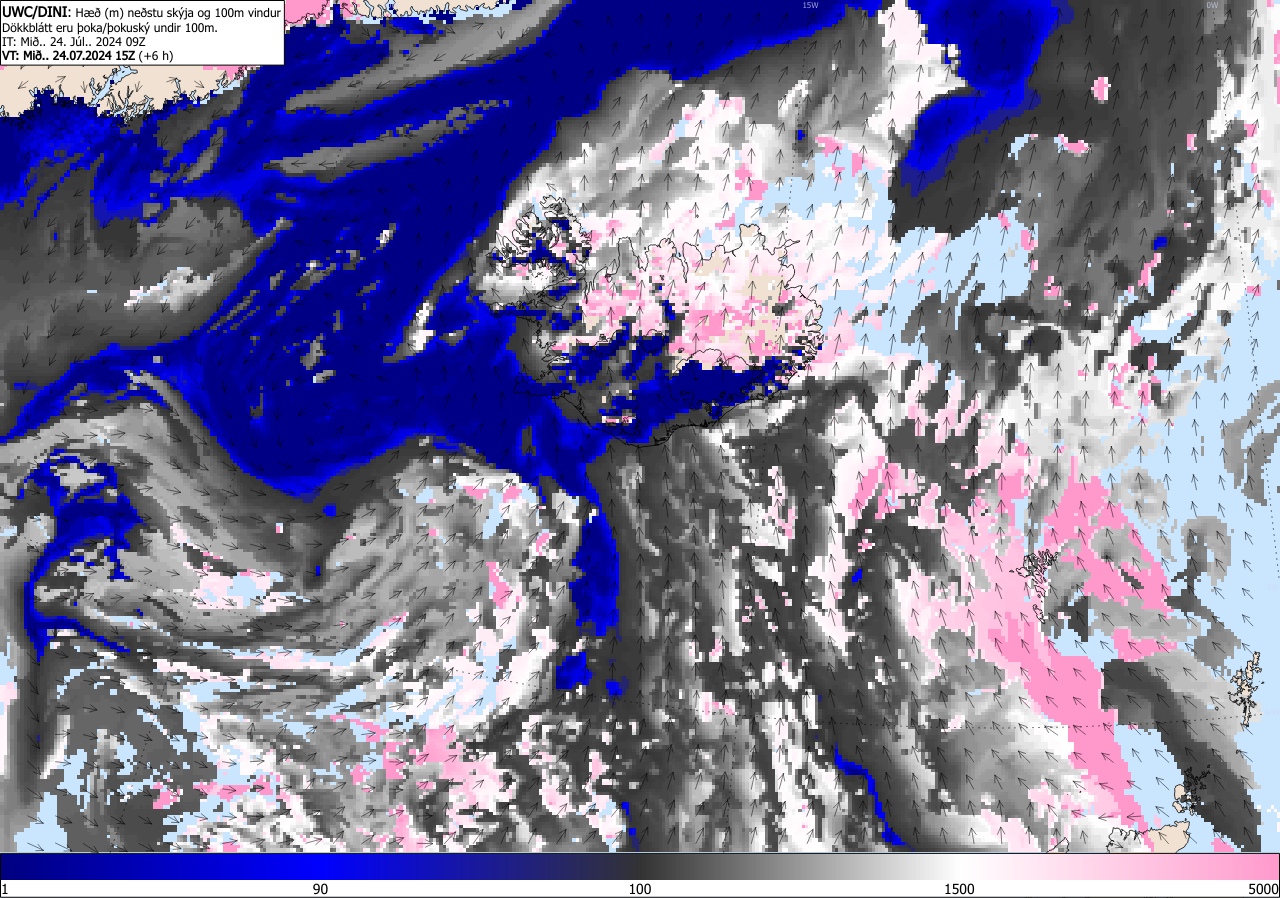Click the color scale label 1500
This screenshot has height=898, width=1280.
pyautogui.click(x=960, y=889)
